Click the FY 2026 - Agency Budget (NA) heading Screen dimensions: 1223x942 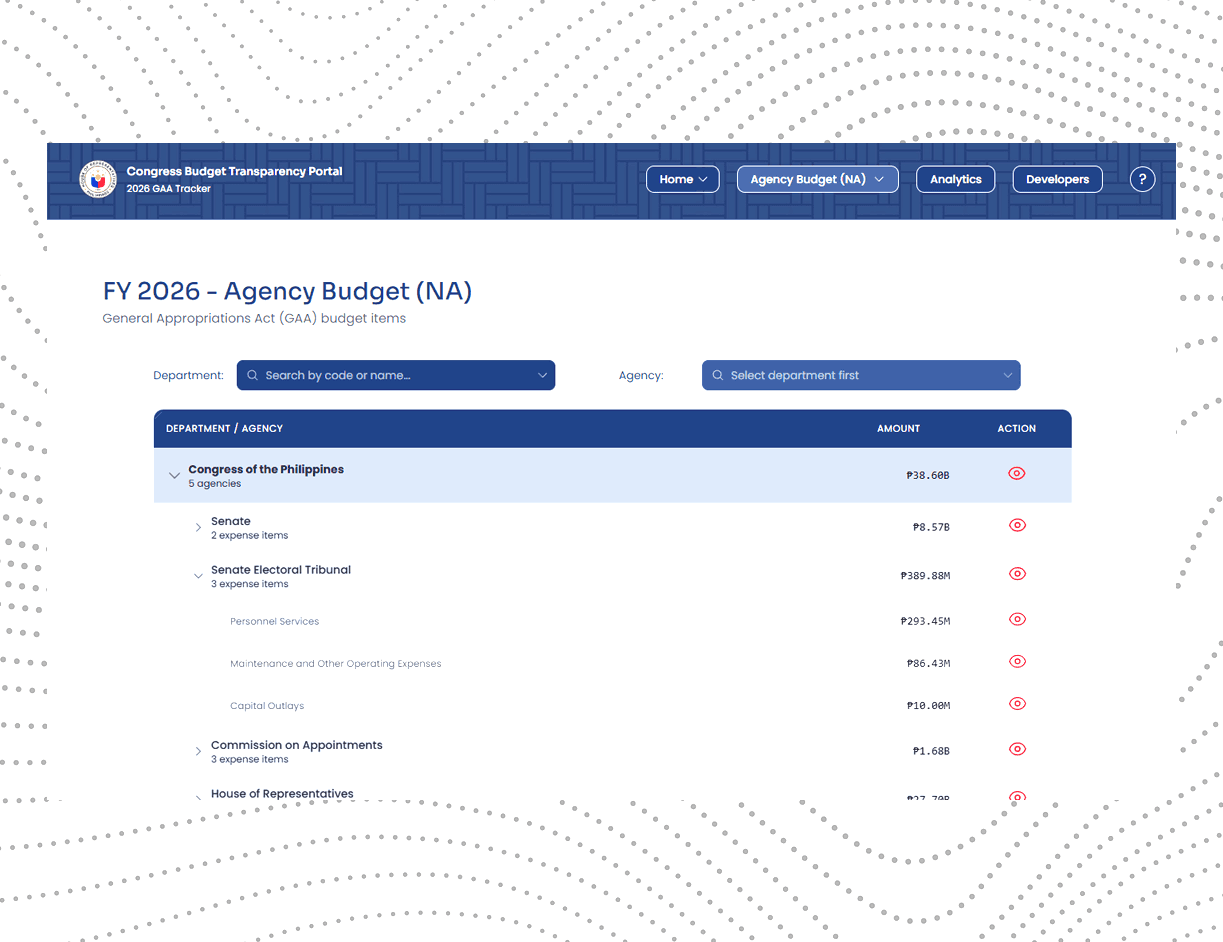[x=288, y=291]
